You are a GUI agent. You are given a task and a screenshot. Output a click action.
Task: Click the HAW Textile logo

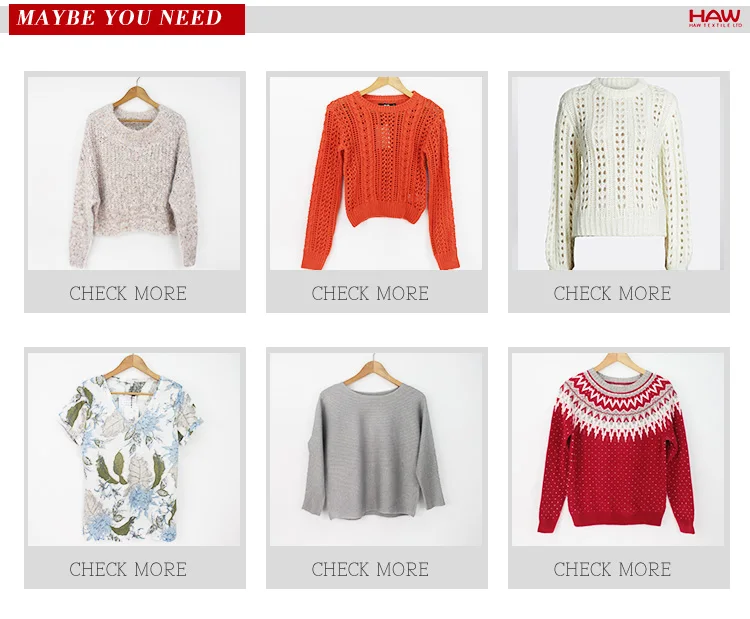point(715,18)
